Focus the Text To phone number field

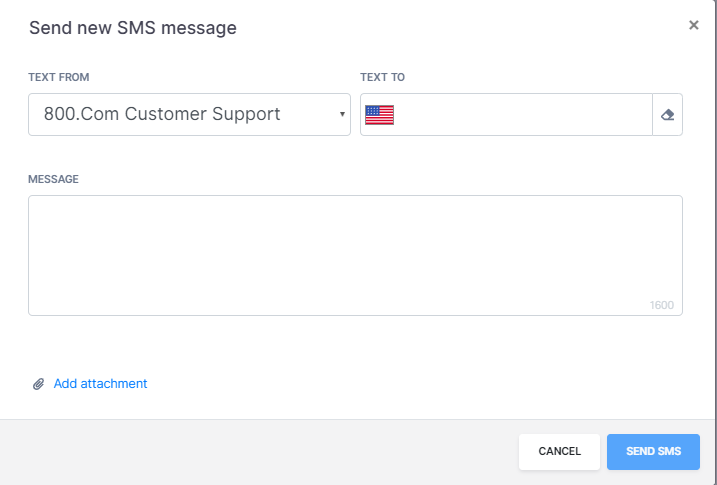pos(521,114)
